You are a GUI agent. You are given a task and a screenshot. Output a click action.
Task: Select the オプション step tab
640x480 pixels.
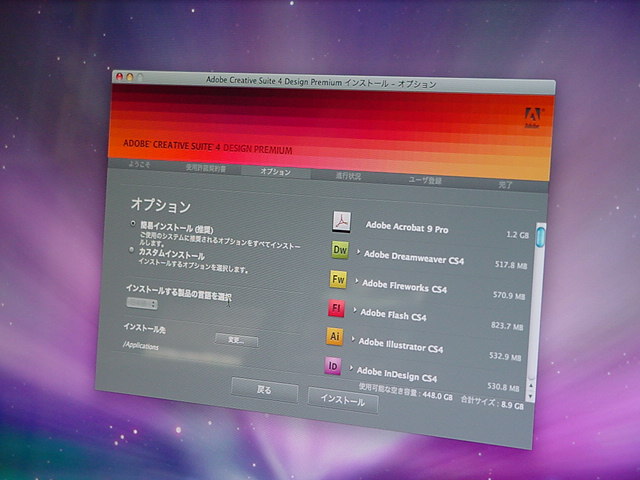coord(276,171)
